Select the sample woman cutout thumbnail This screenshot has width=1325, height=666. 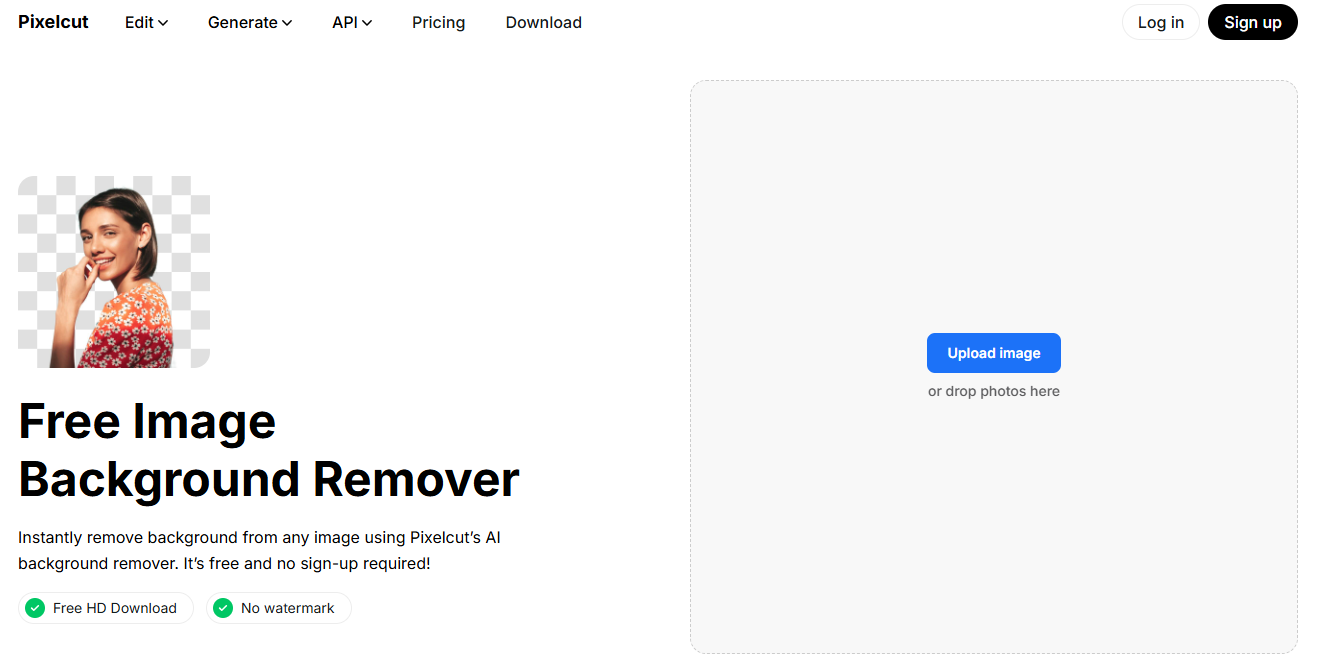[x=114, y=272]
